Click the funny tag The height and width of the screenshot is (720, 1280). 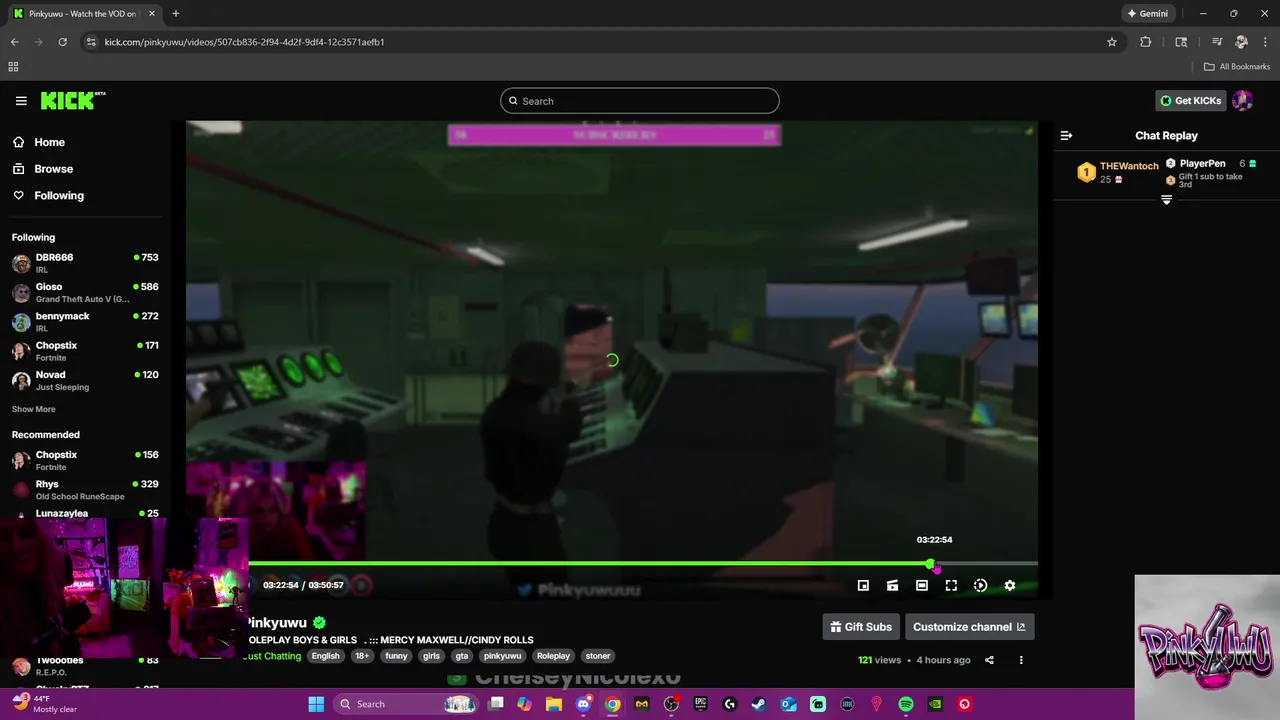396,656
